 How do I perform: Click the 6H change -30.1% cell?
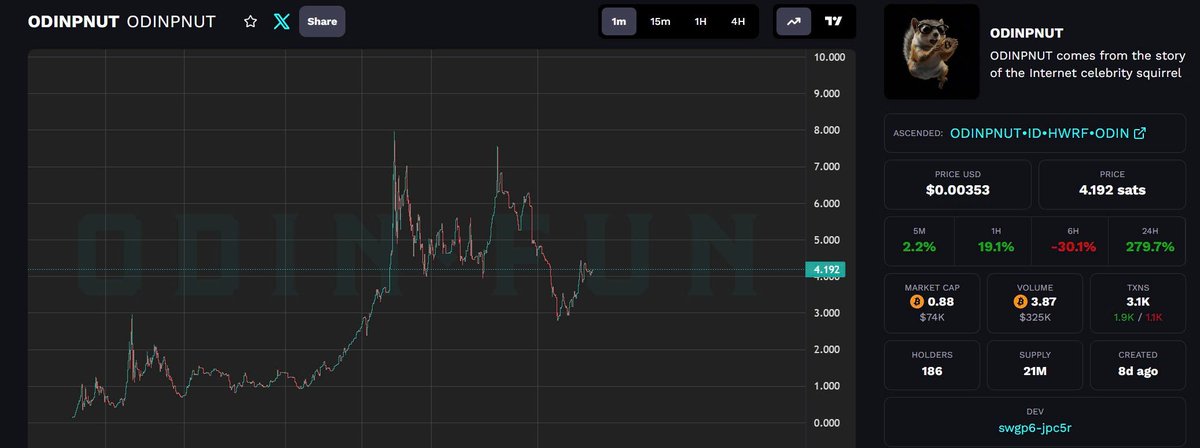pos(1074,239)
